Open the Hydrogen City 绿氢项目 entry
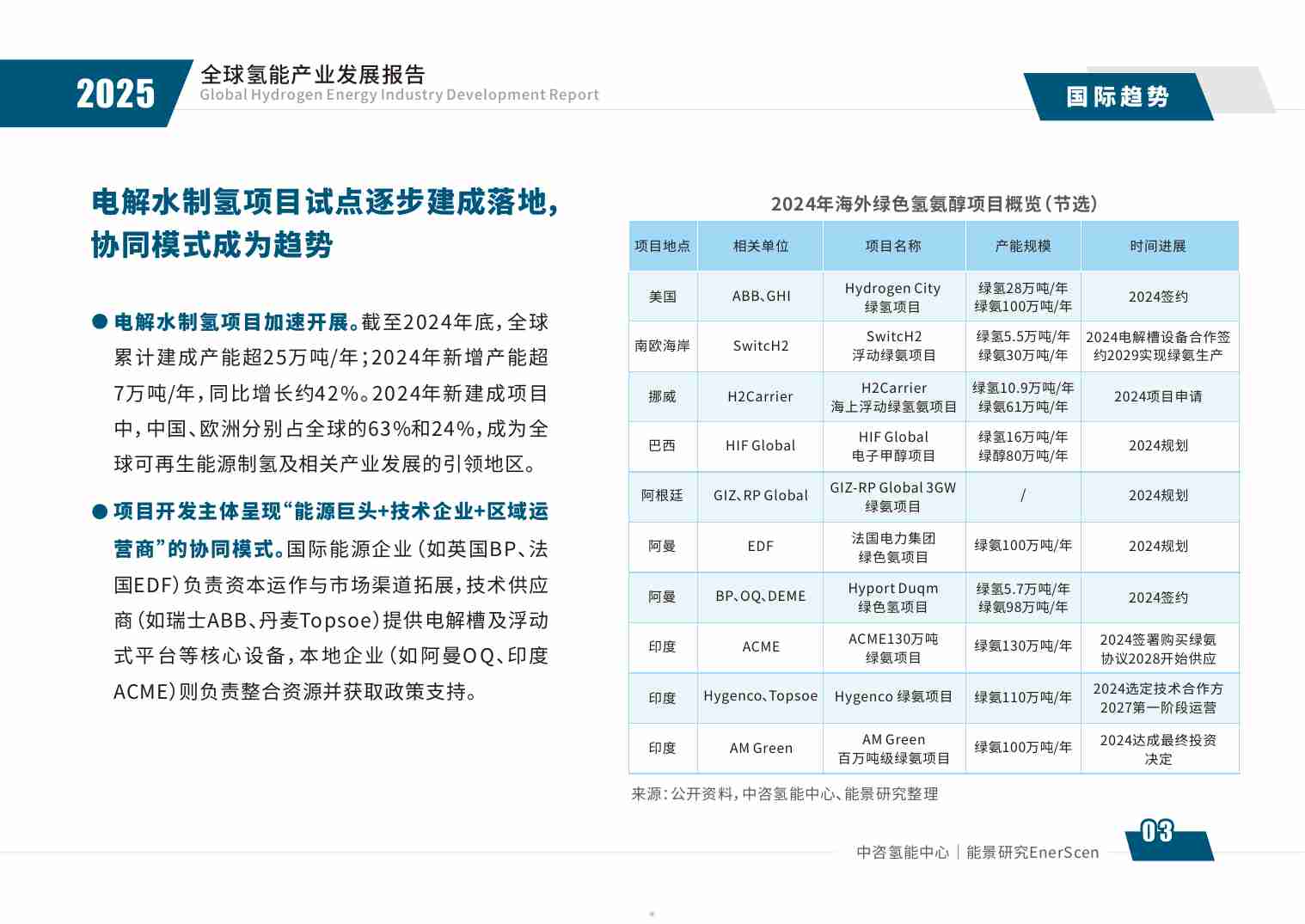 894,296
